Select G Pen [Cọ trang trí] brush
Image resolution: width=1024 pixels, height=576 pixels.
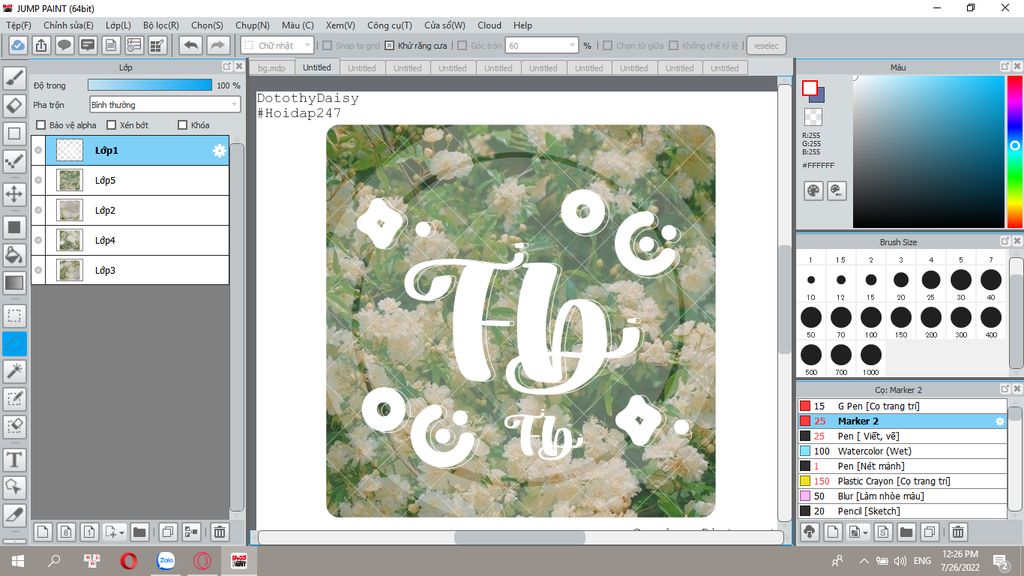[903, 406]
